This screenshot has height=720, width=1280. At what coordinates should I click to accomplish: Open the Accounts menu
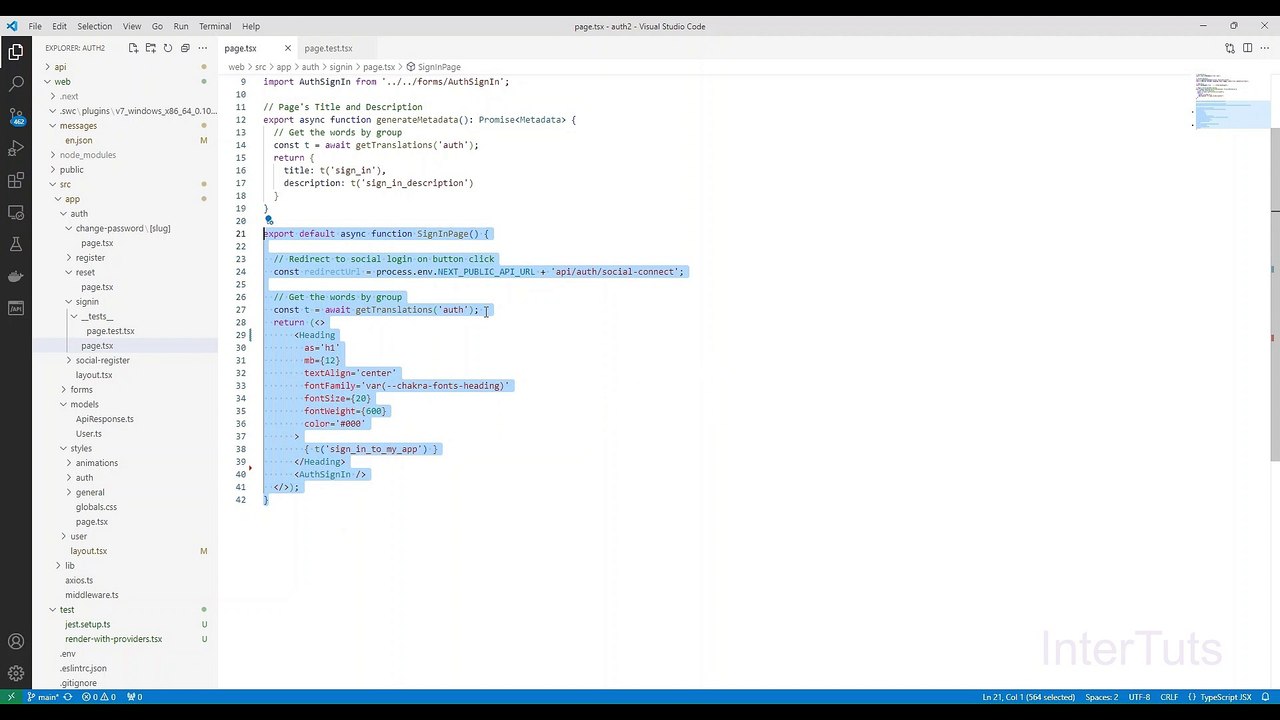(16, 642)
